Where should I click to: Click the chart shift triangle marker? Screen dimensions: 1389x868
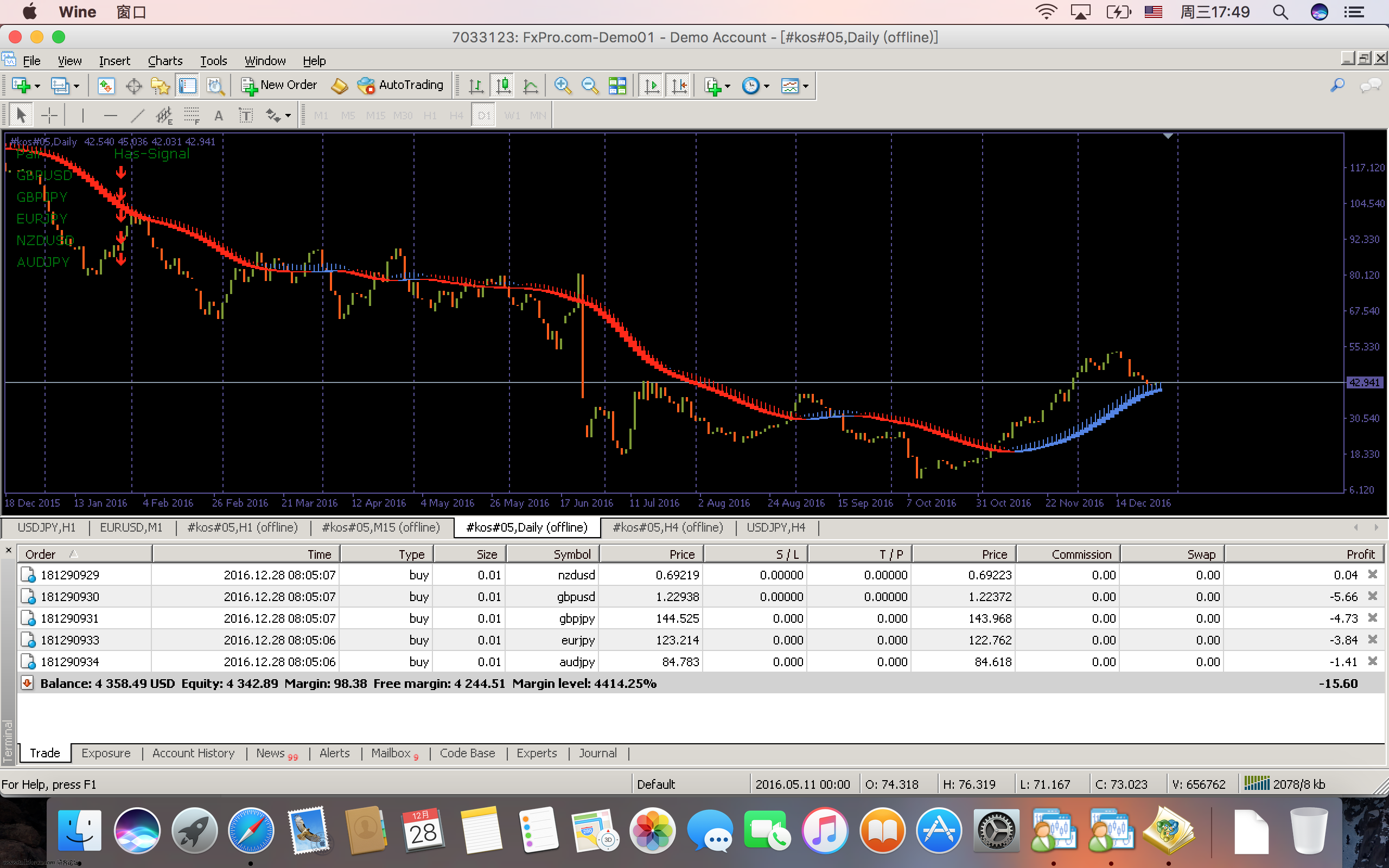(x=1168, y=136)
